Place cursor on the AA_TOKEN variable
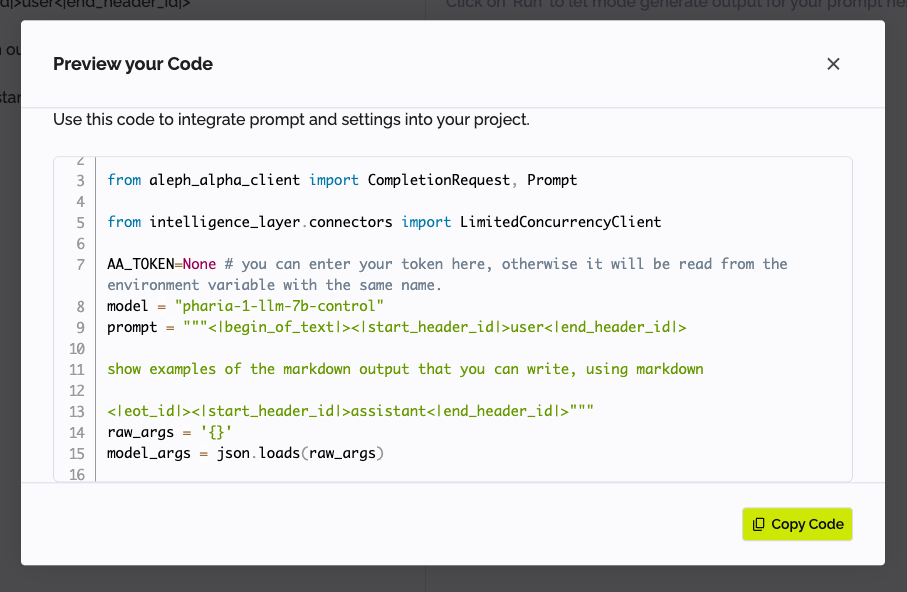 [140, 264]
